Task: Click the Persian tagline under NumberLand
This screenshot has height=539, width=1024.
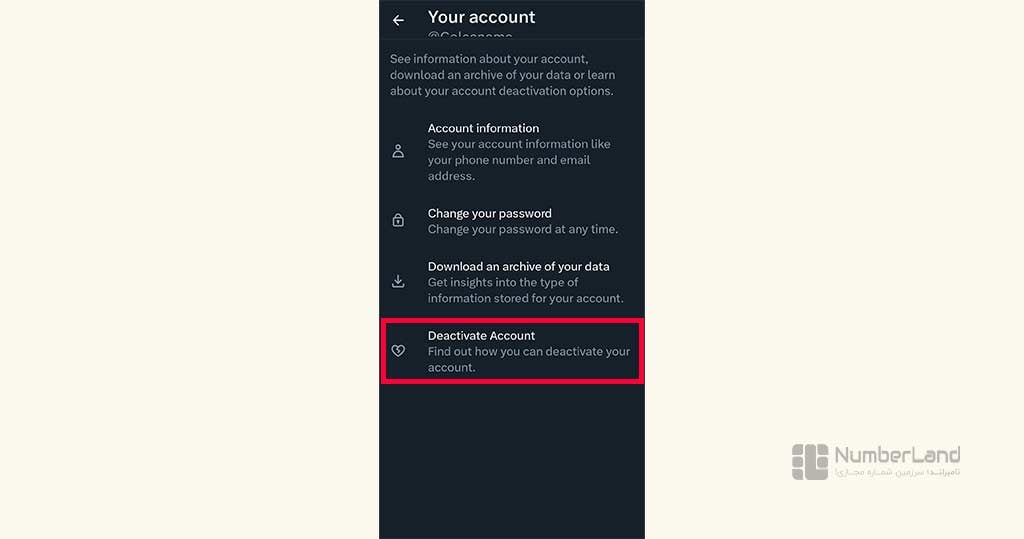Action: tap(897, 472)
